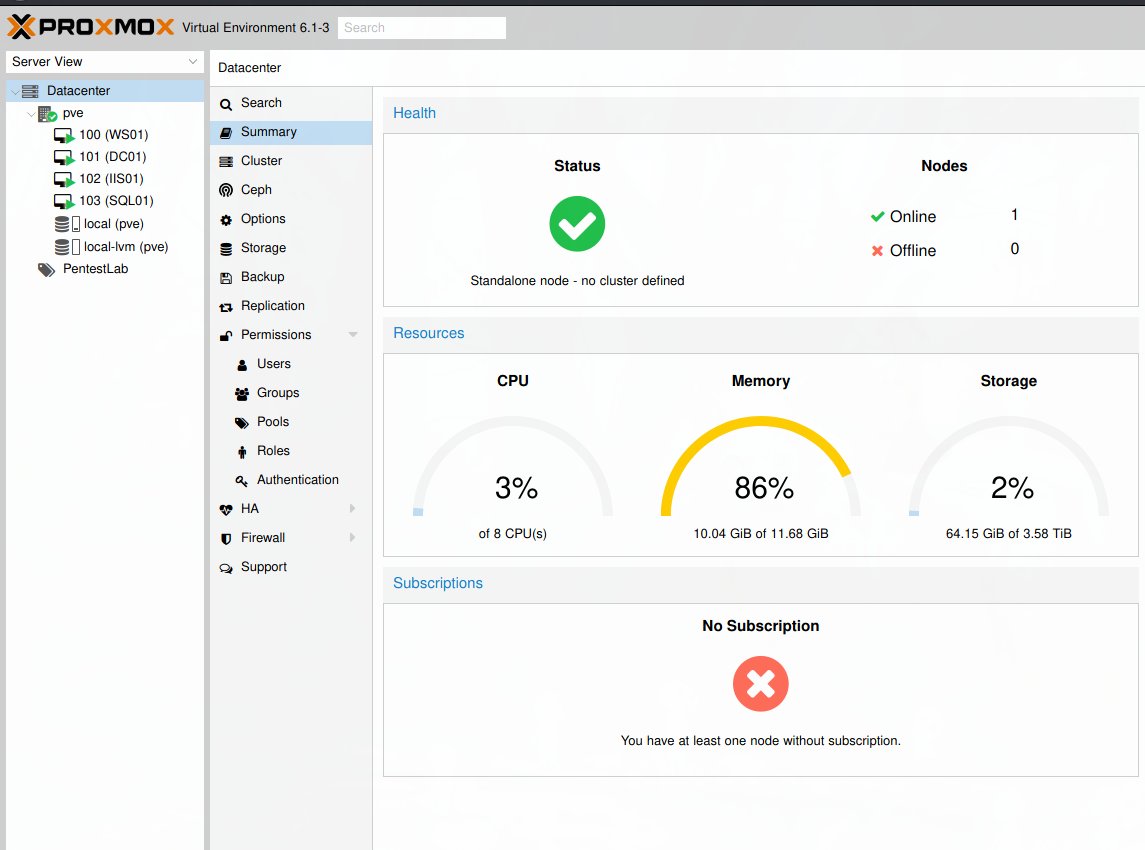Click the Ceph icon
This screenshot has width=1145, height=850.
pos(226,191)
